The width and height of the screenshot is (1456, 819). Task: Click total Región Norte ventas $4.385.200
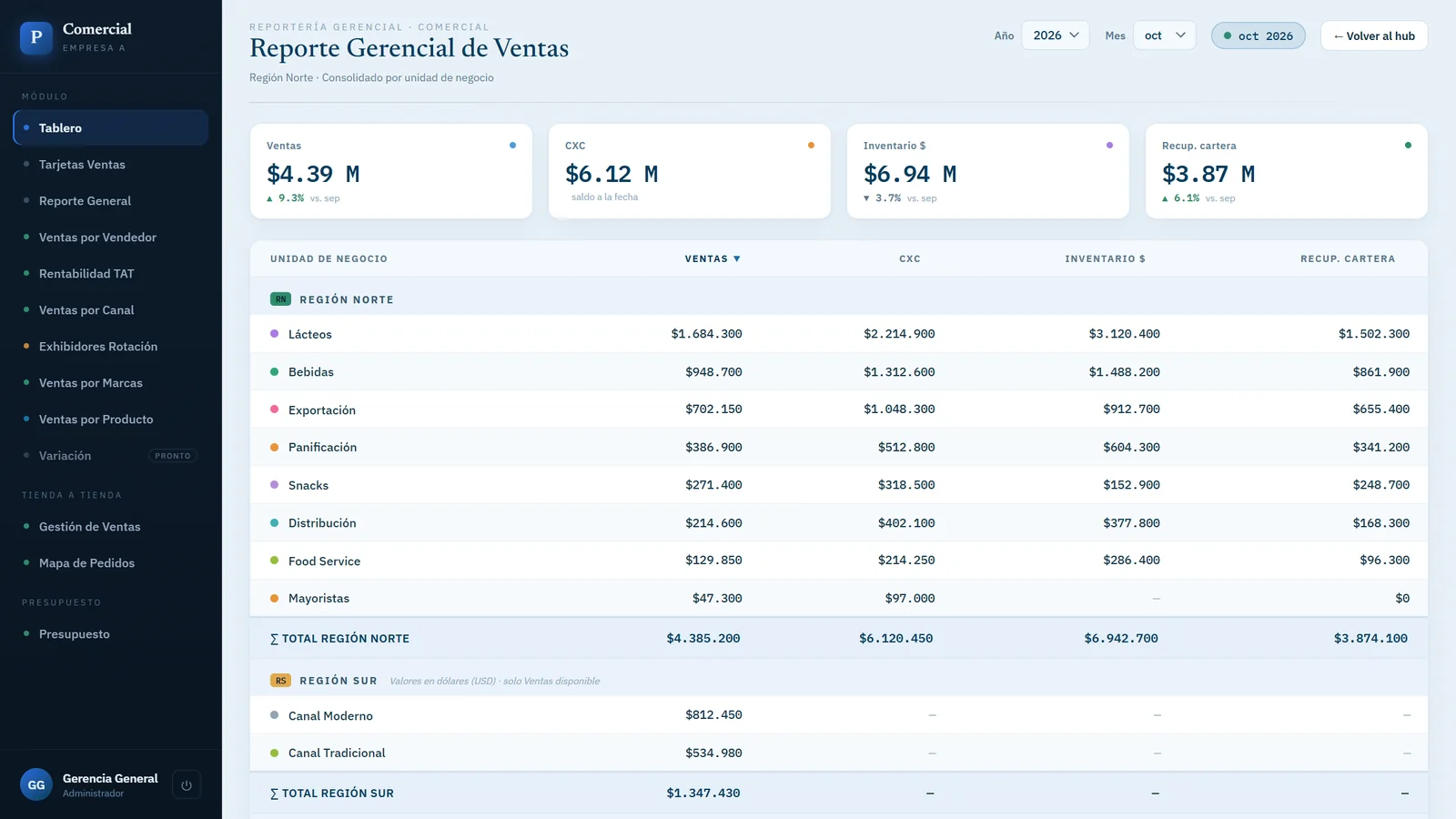(x=703, y=639)
